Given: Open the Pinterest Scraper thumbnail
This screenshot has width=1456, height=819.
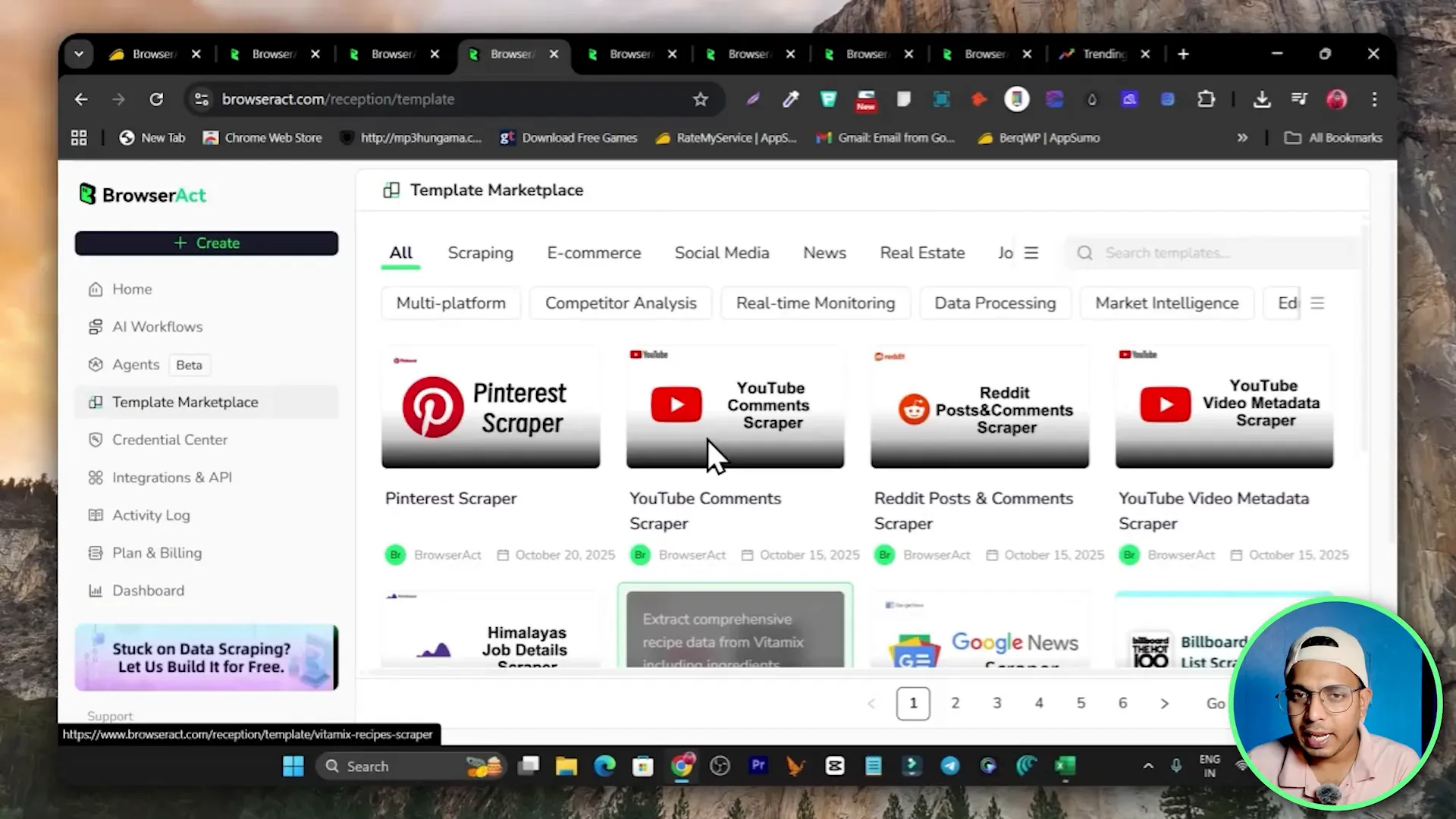Looking at the screenshot, I should [x=491, y=407].
